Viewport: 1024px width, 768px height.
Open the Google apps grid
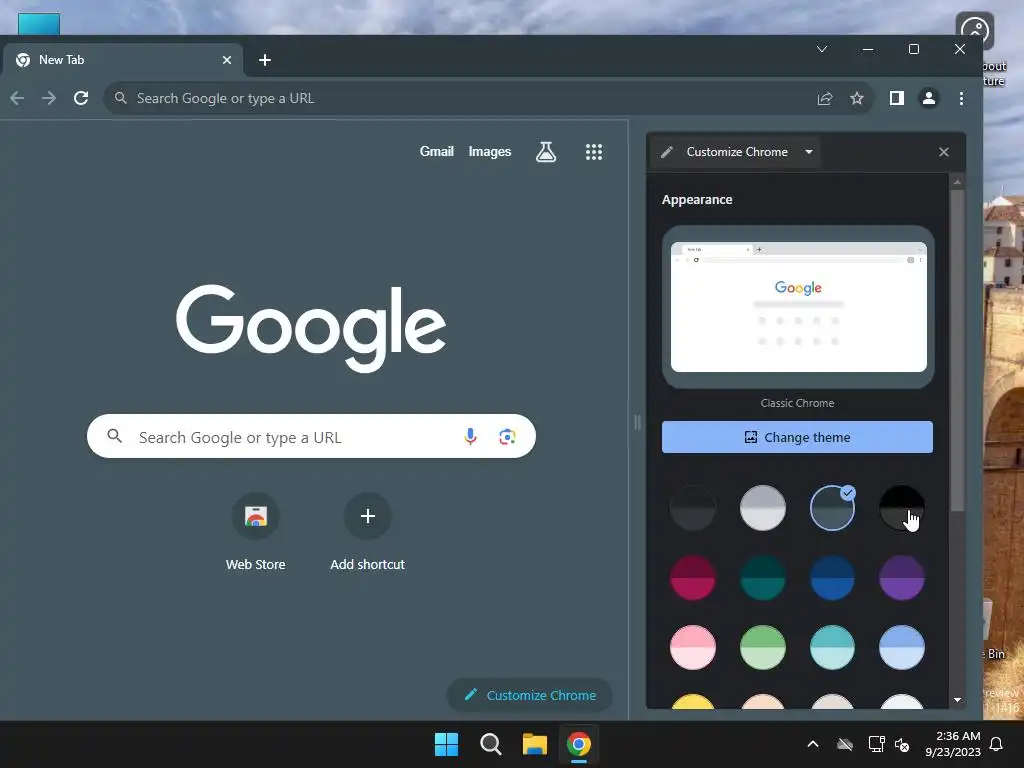point(594,152)
